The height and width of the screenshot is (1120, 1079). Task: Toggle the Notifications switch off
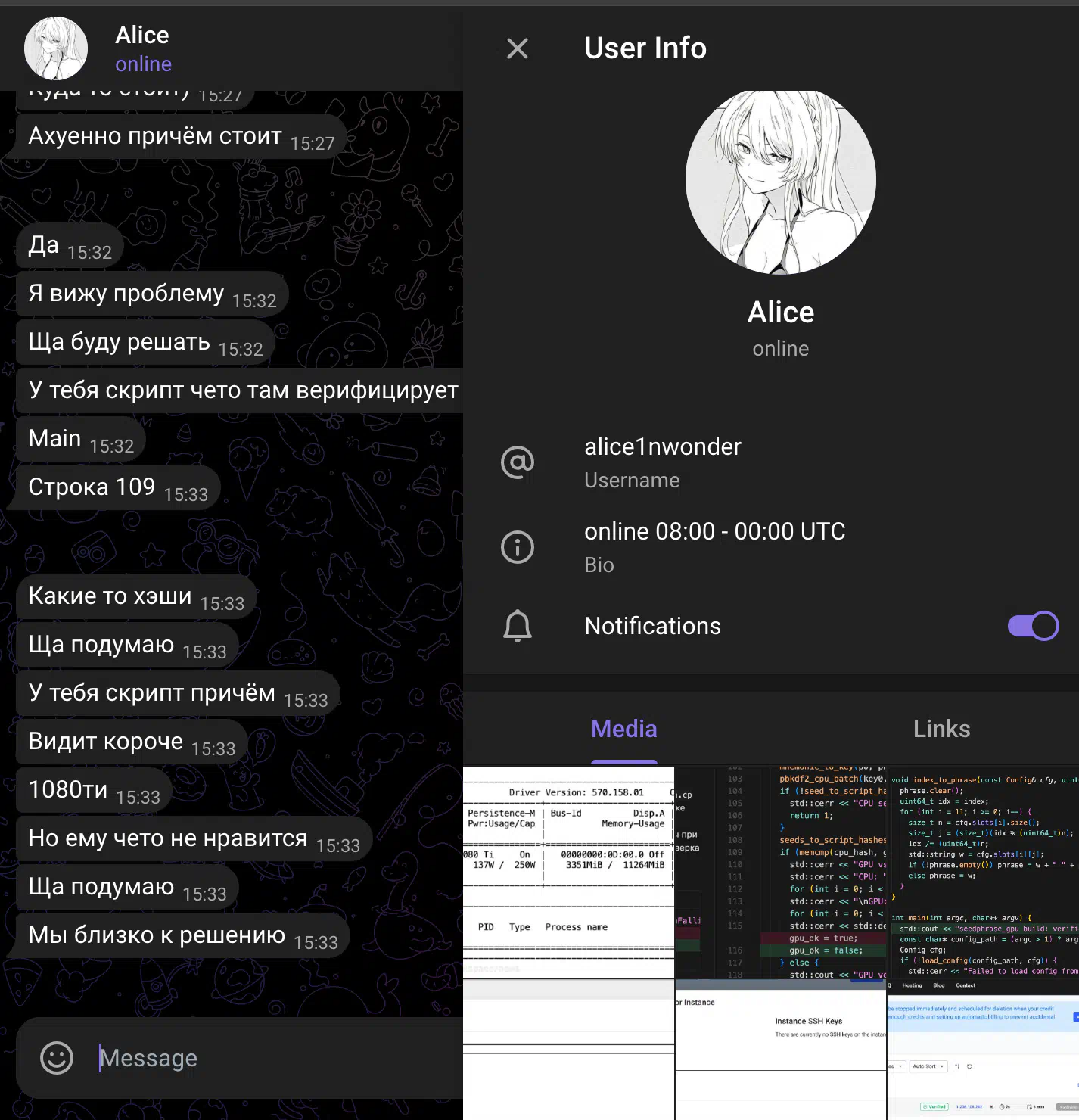[1033, 626]
